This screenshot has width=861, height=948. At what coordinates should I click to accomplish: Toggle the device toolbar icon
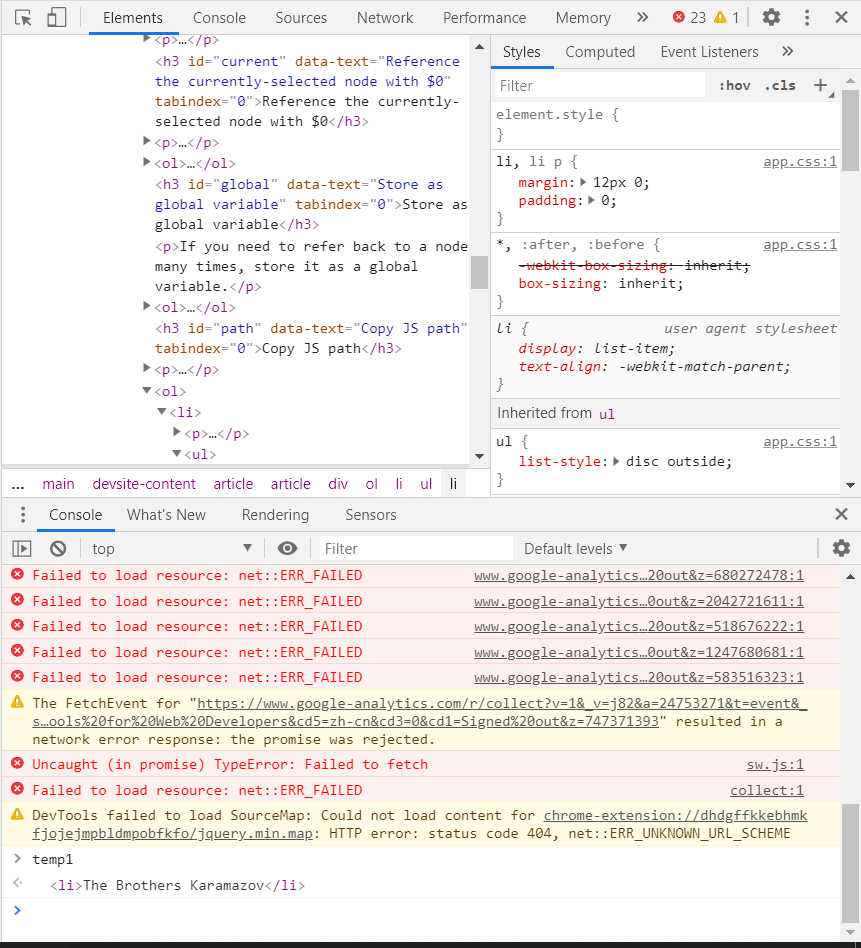(56, 18)
